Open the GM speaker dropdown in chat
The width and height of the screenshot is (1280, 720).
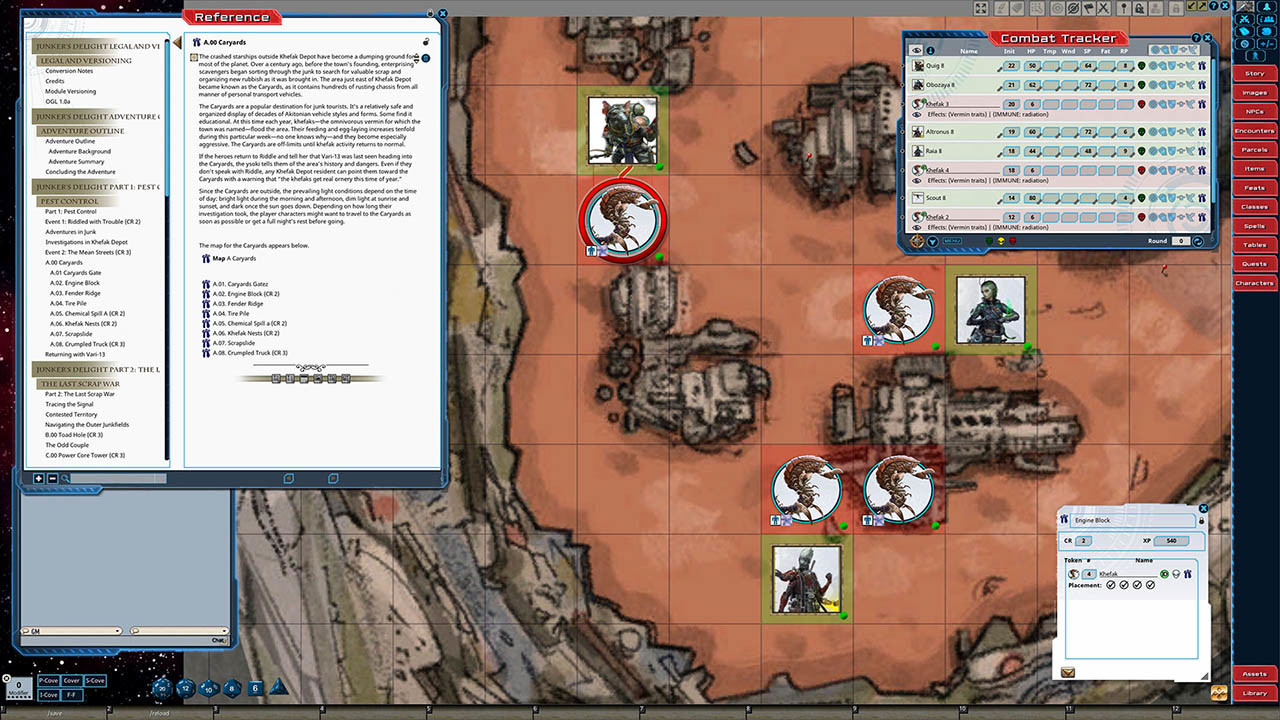pyautogui.click(x=118, y=631)
